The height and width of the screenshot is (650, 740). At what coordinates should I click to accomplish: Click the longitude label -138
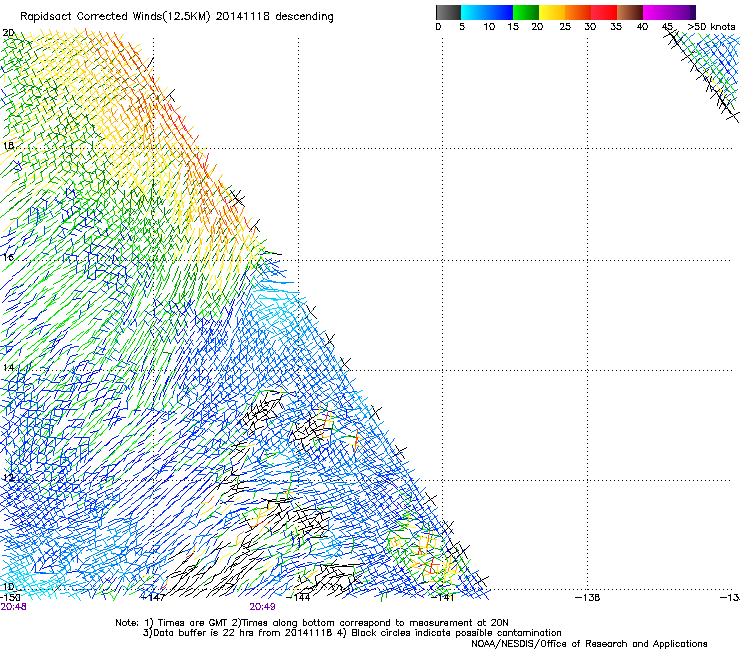pos(588,598)
